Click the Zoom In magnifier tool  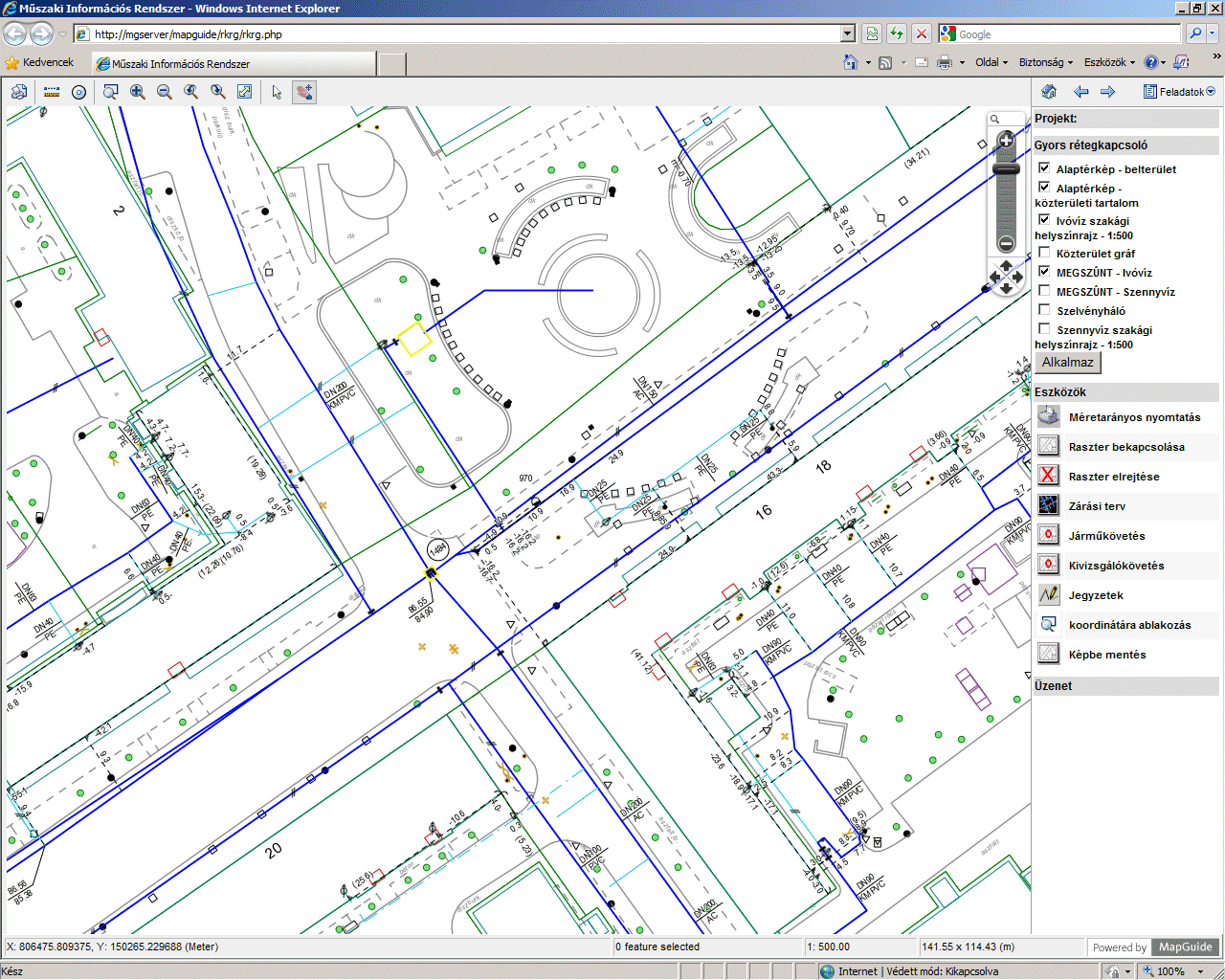point(138,92)
